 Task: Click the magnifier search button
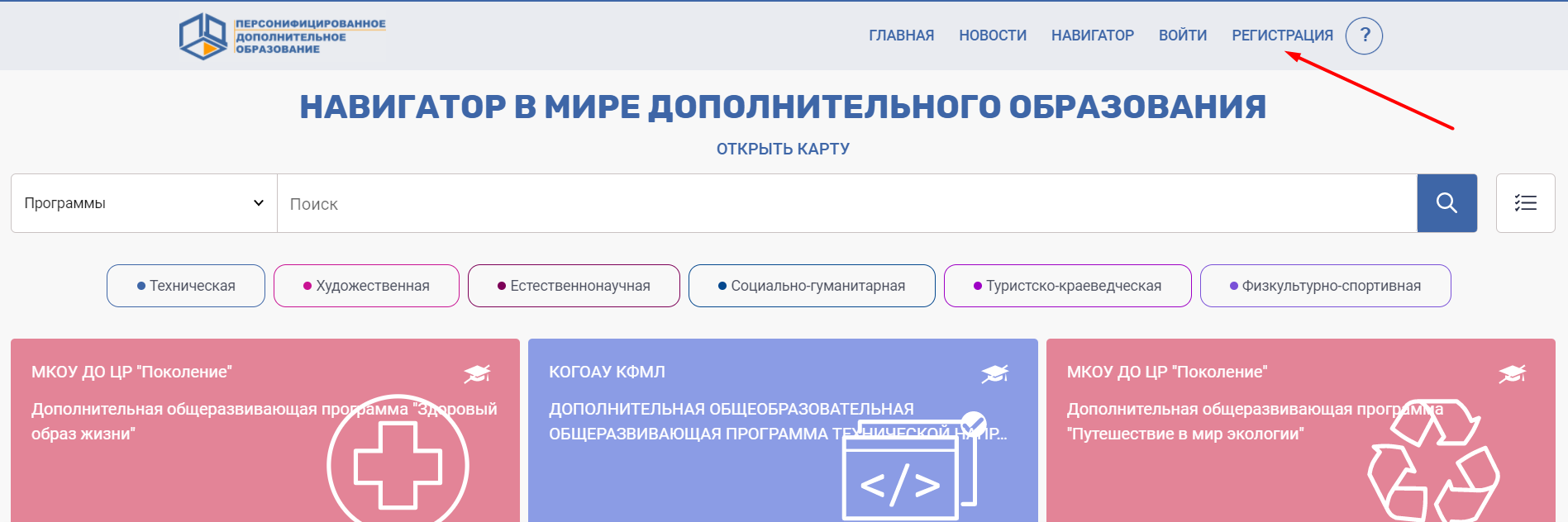click(x=1446, y=203)
